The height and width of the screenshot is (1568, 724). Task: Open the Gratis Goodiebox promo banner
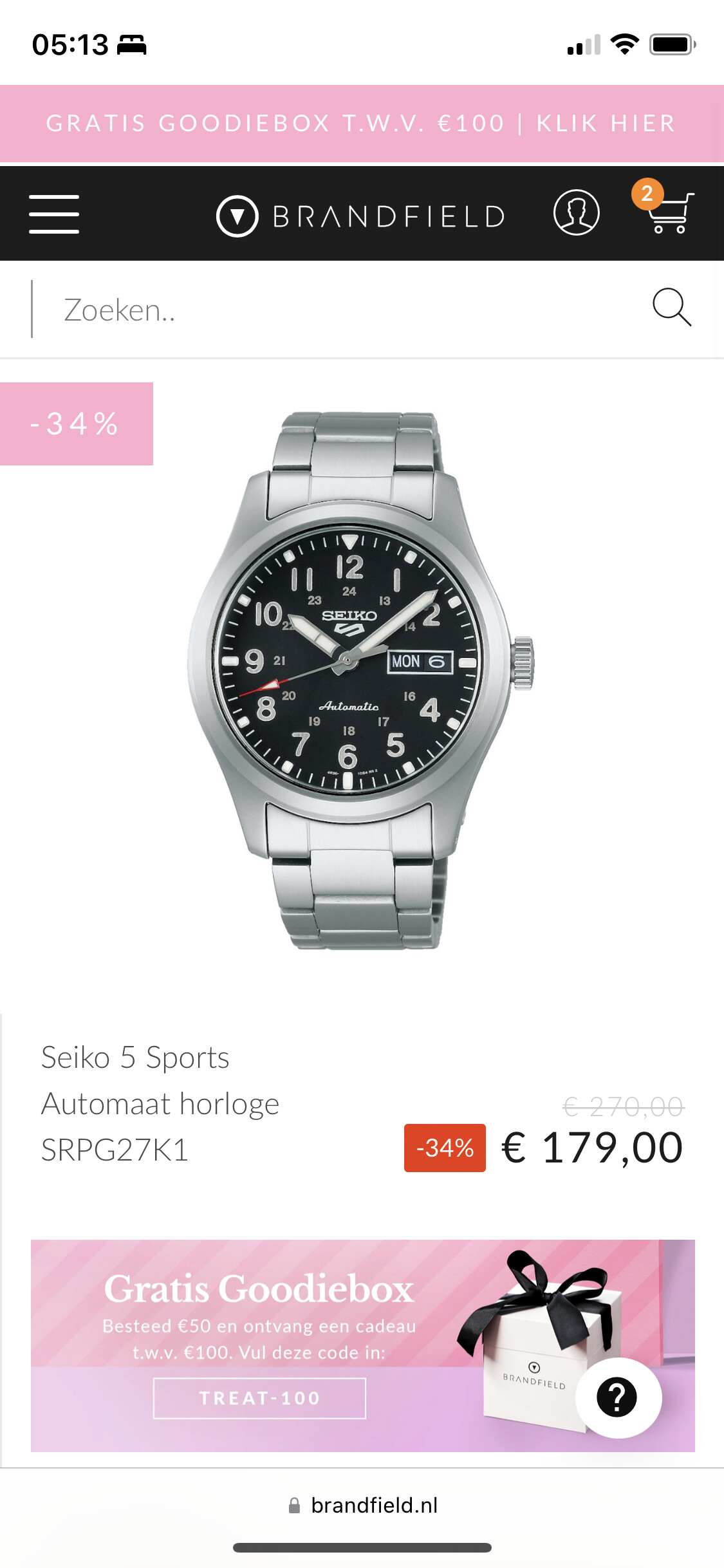[x=363, y=1345]
